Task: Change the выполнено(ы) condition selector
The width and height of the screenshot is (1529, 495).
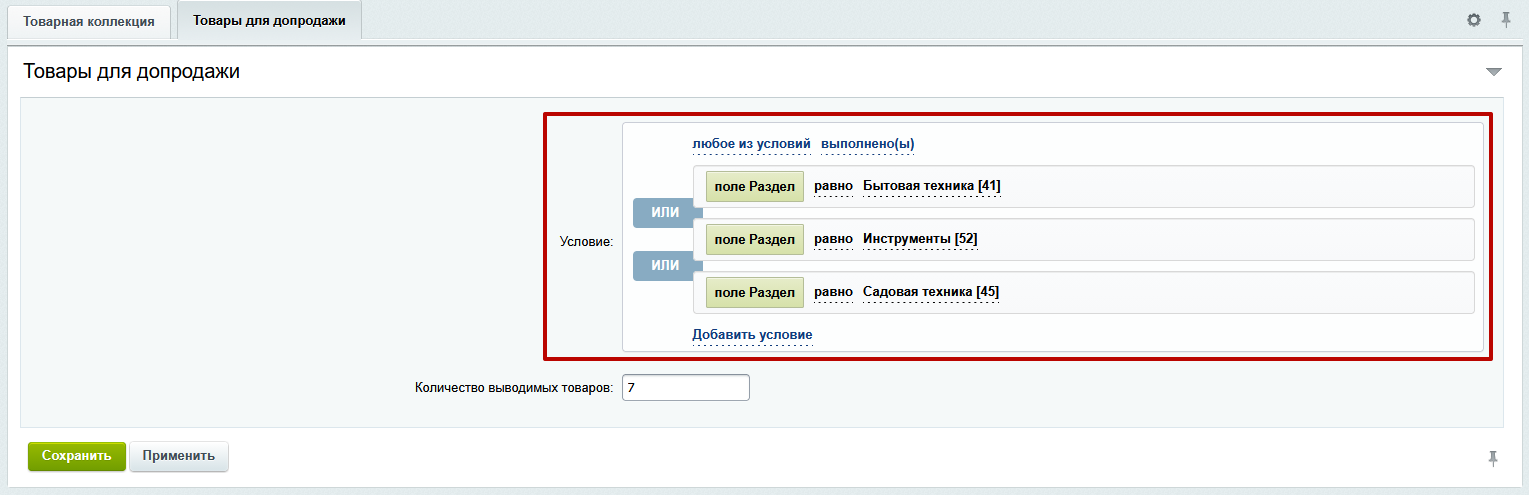Action: tap(867, 144)
